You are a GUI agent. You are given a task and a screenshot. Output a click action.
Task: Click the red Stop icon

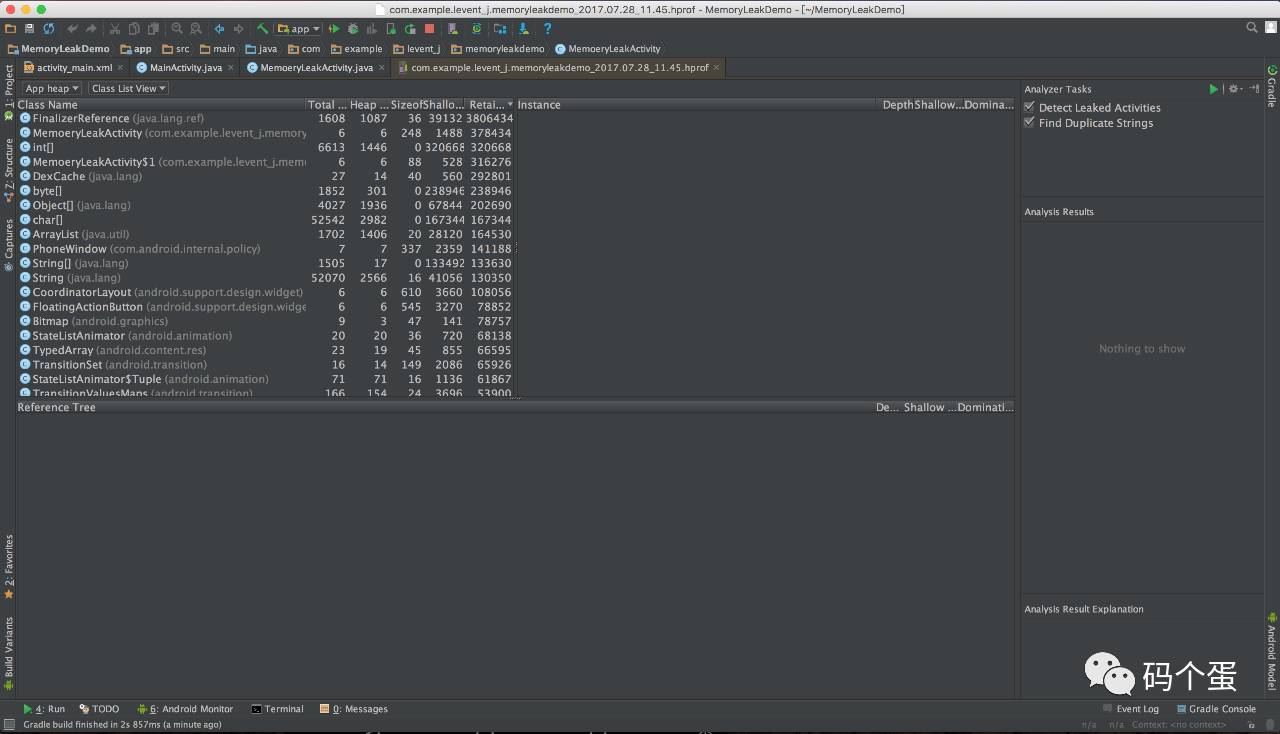(430, 29)
